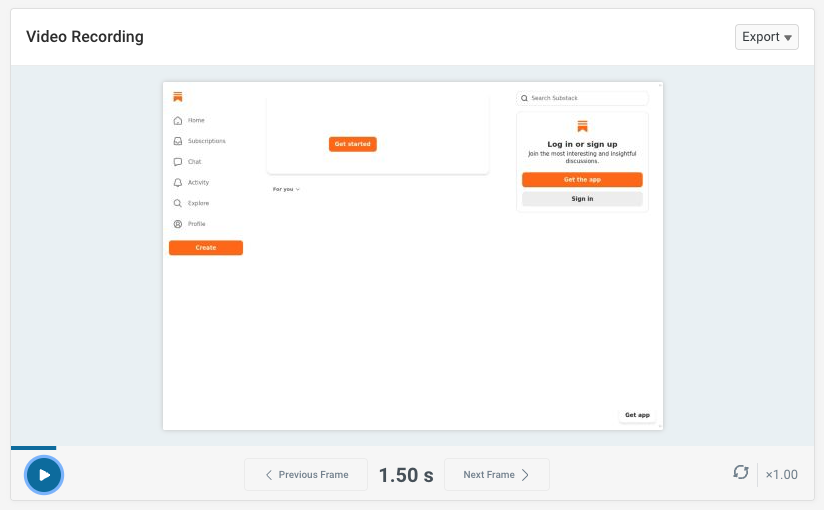Image resolution: width=824 pixels, height=510 pixels.
Task: Click the Activity bell icon
Action: [x=178, y=182]
